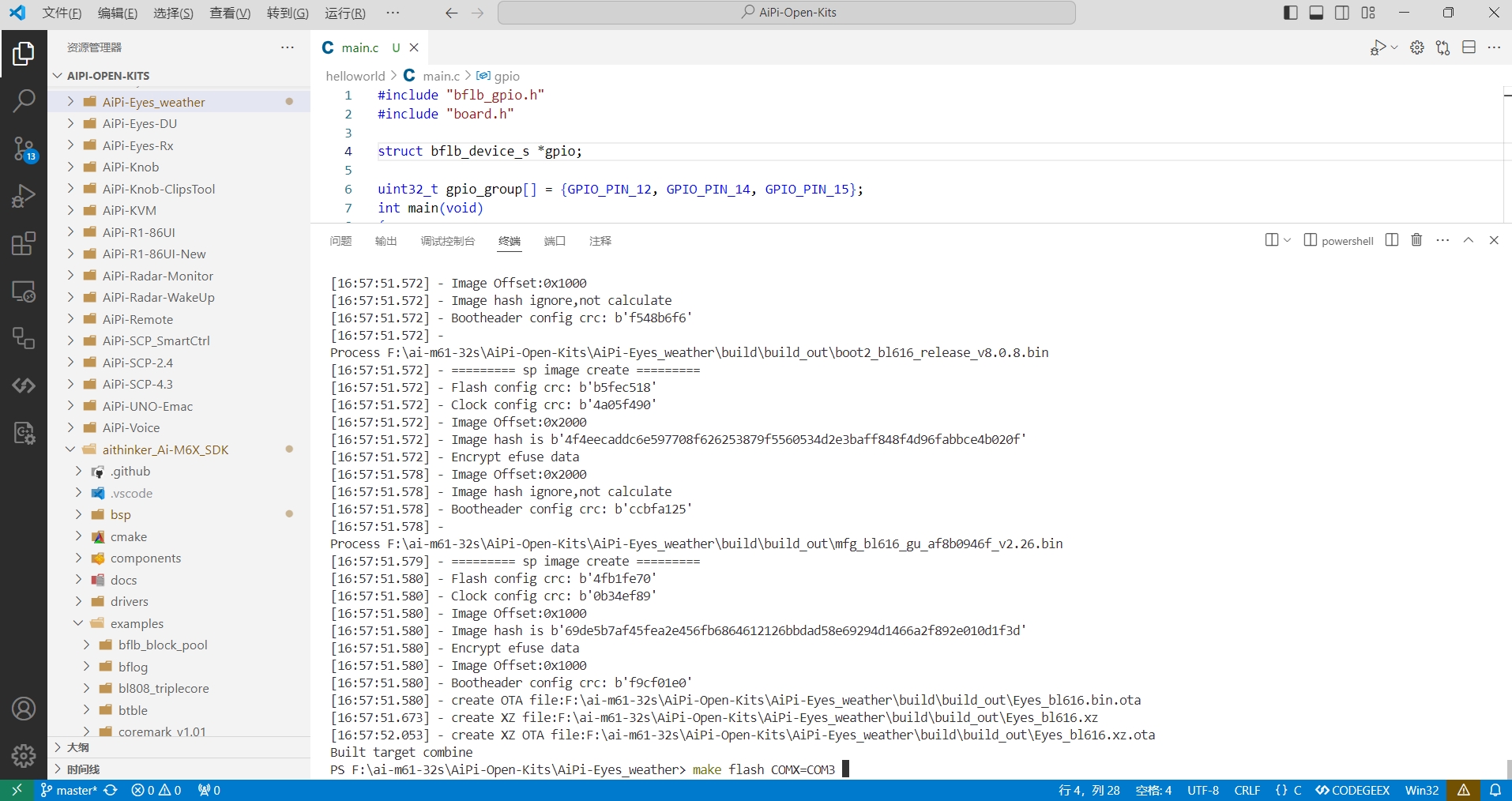The image size is (1512, 801).
Task: Toggle primary side bar visibility
Action: pyautogui.click(x=1291, y=13)
